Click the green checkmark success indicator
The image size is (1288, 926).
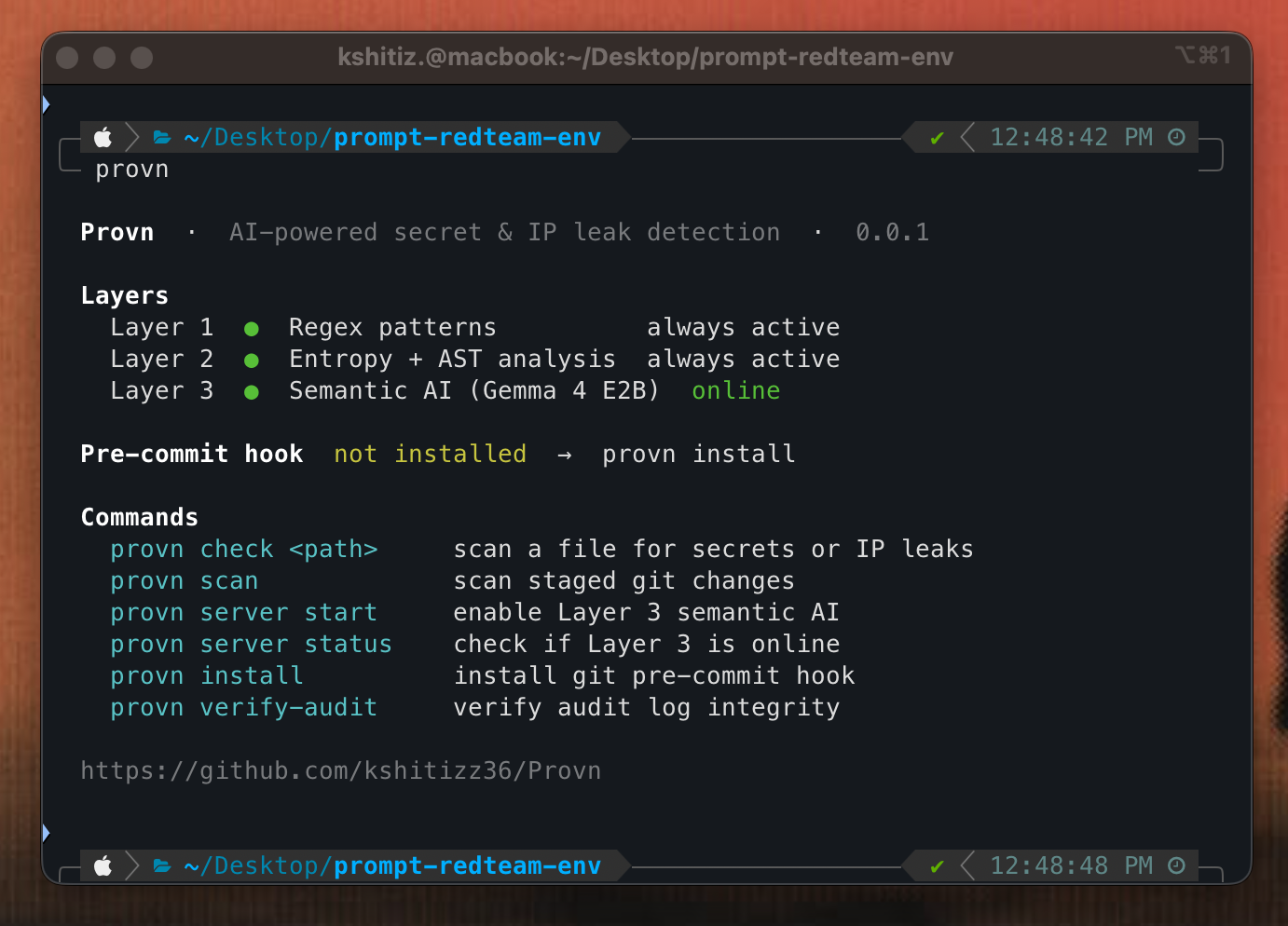[936, 137]
